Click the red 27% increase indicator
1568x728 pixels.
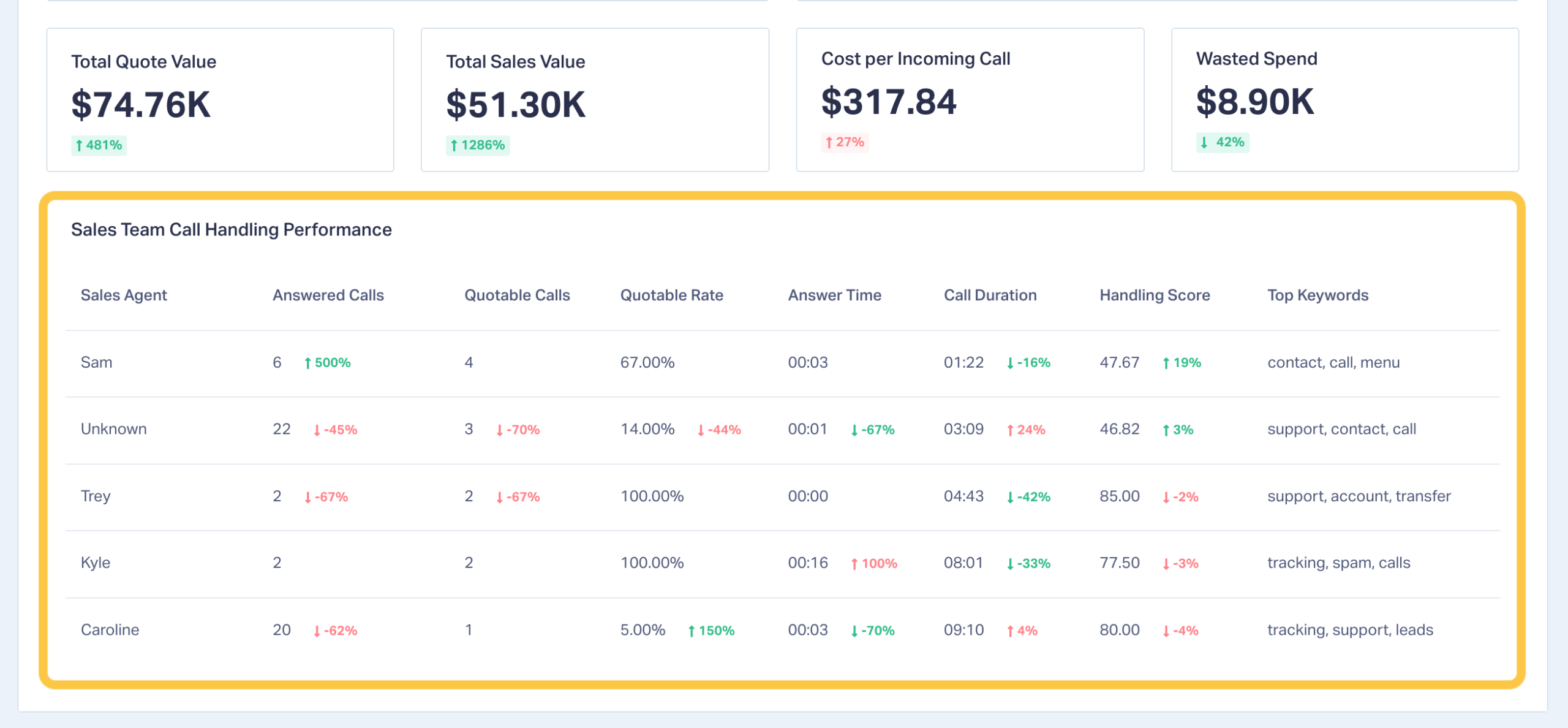click(x=845, y=142)
